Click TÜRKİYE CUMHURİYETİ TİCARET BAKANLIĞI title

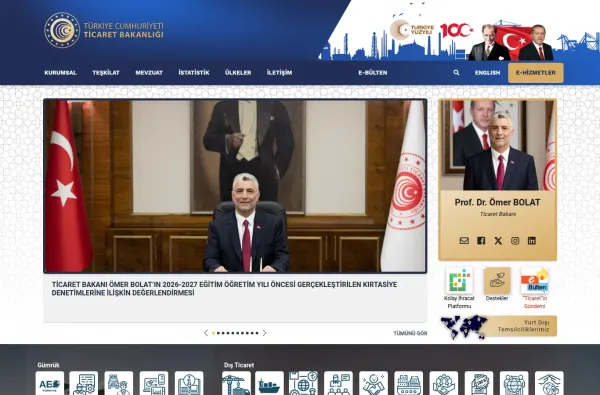tap(123, 30)
